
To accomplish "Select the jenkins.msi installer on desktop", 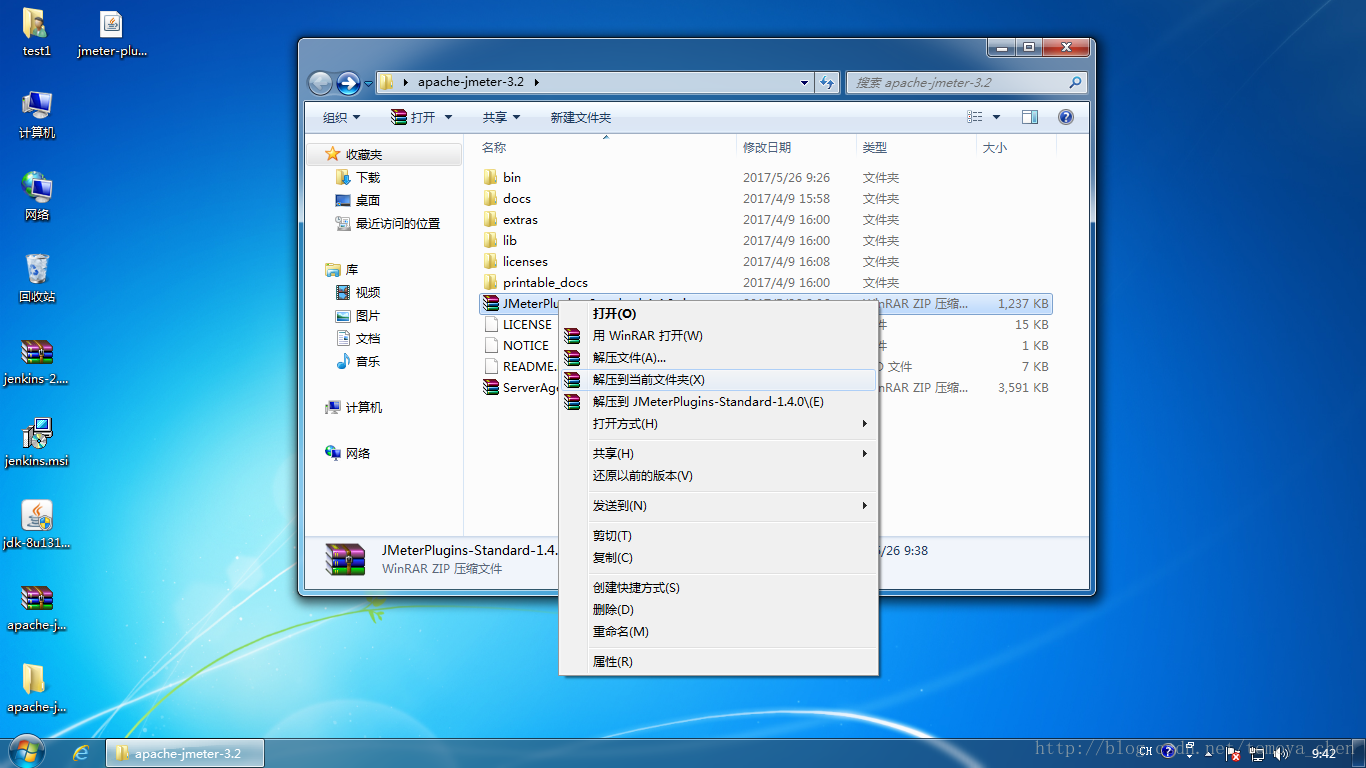I will click(x=37, y=443).
